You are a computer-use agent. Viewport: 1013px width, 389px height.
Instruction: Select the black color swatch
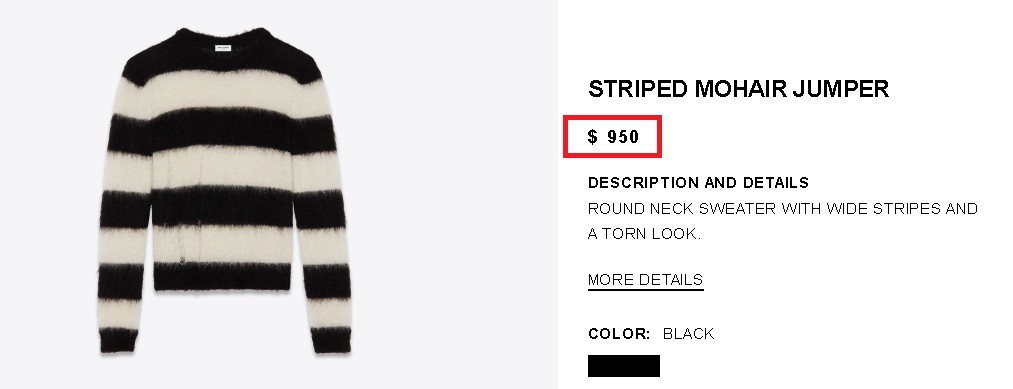tap(623, 366)
